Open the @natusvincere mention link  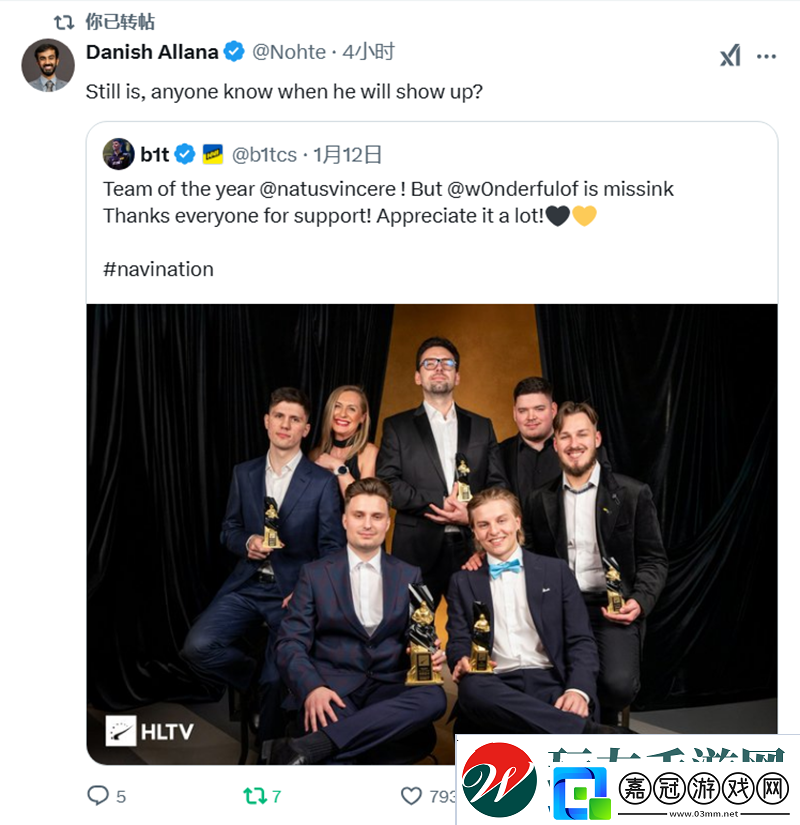tap(327, 189)
